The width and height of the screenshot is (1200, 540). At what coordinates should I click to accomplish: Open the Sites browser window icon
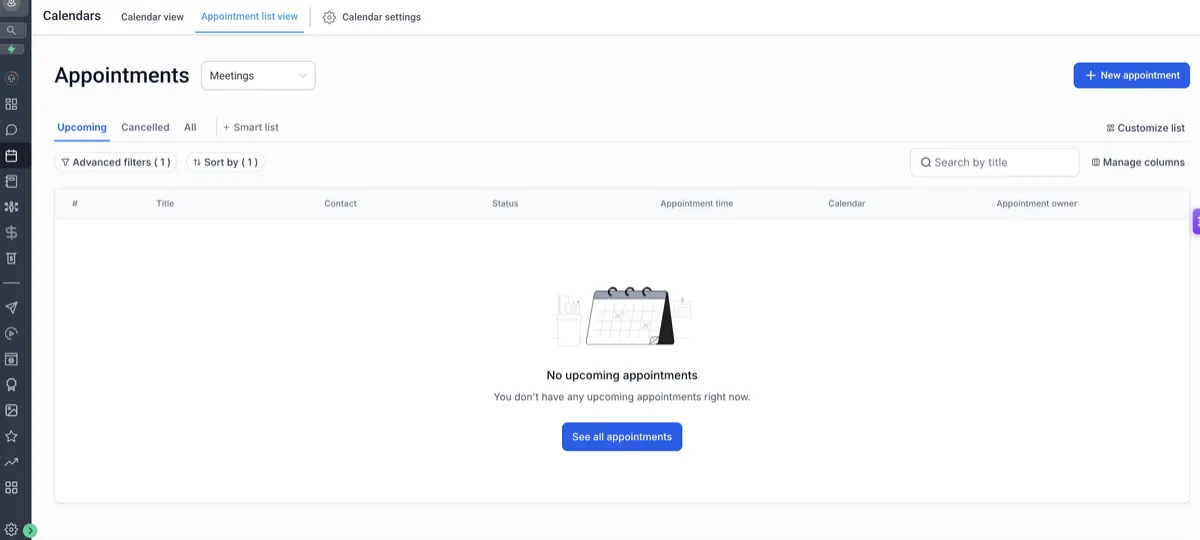coord(12,359)
